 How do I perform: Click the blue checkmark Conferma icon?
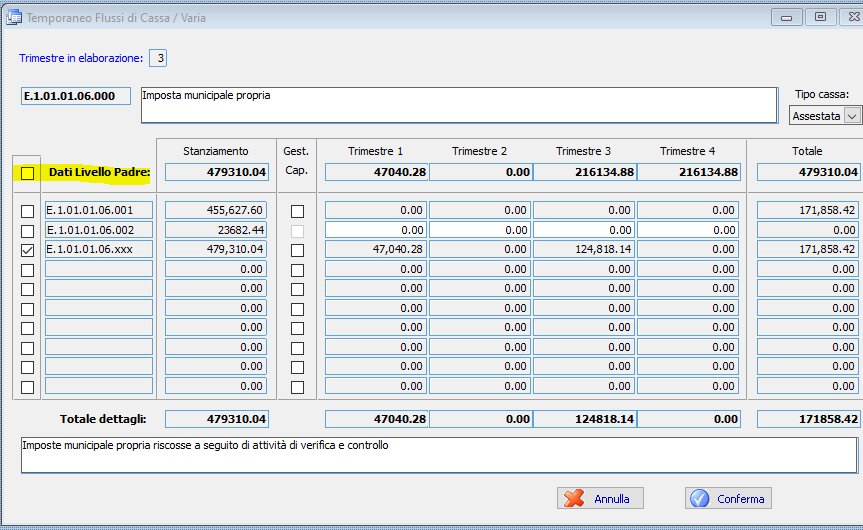700,498
